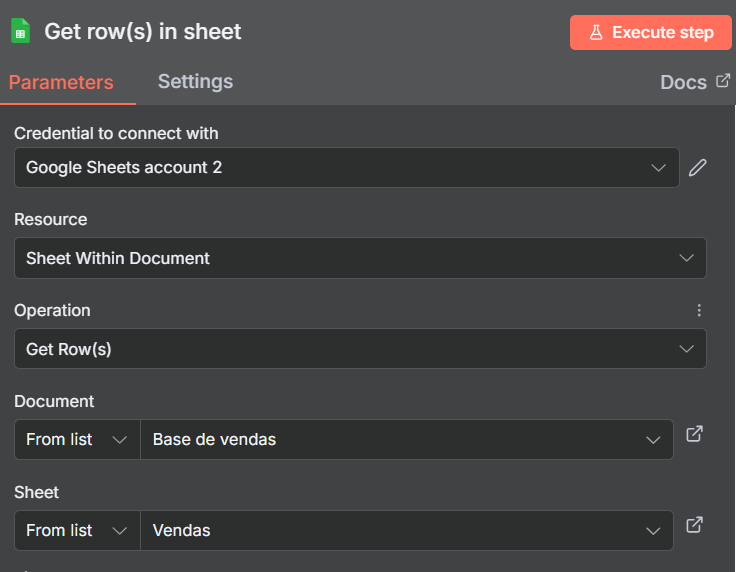Click the Get row(s) in sheet node title
The image size is (736, 572).
[143, 32]
